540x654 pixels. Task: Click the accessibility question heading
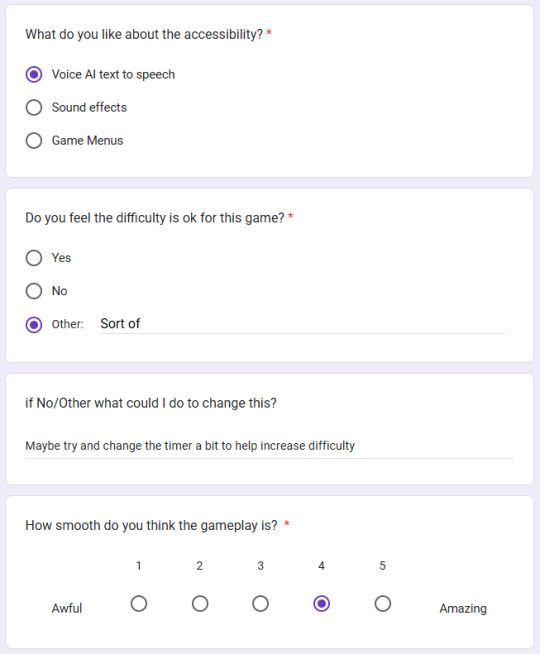(144, 34)
